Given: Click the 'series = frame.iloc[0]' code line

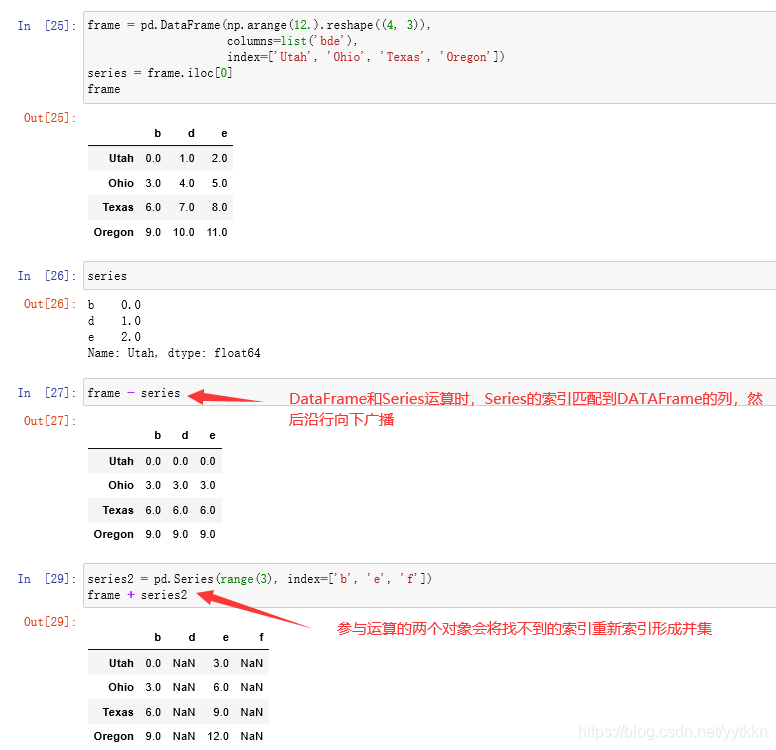Looking at the screenshot, I should [x=160, y=73].
